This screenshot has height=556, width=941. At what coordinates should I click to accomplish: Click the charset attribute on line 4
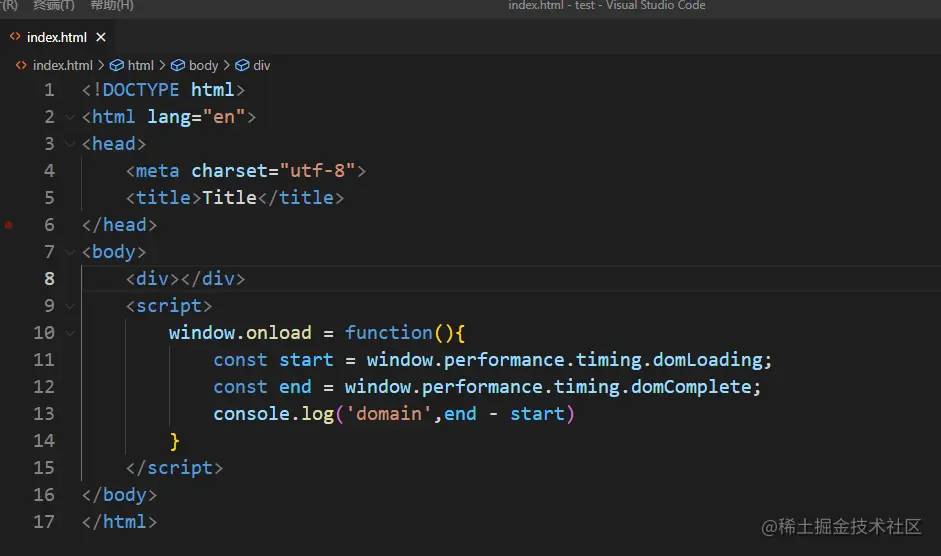coord(230,171)
